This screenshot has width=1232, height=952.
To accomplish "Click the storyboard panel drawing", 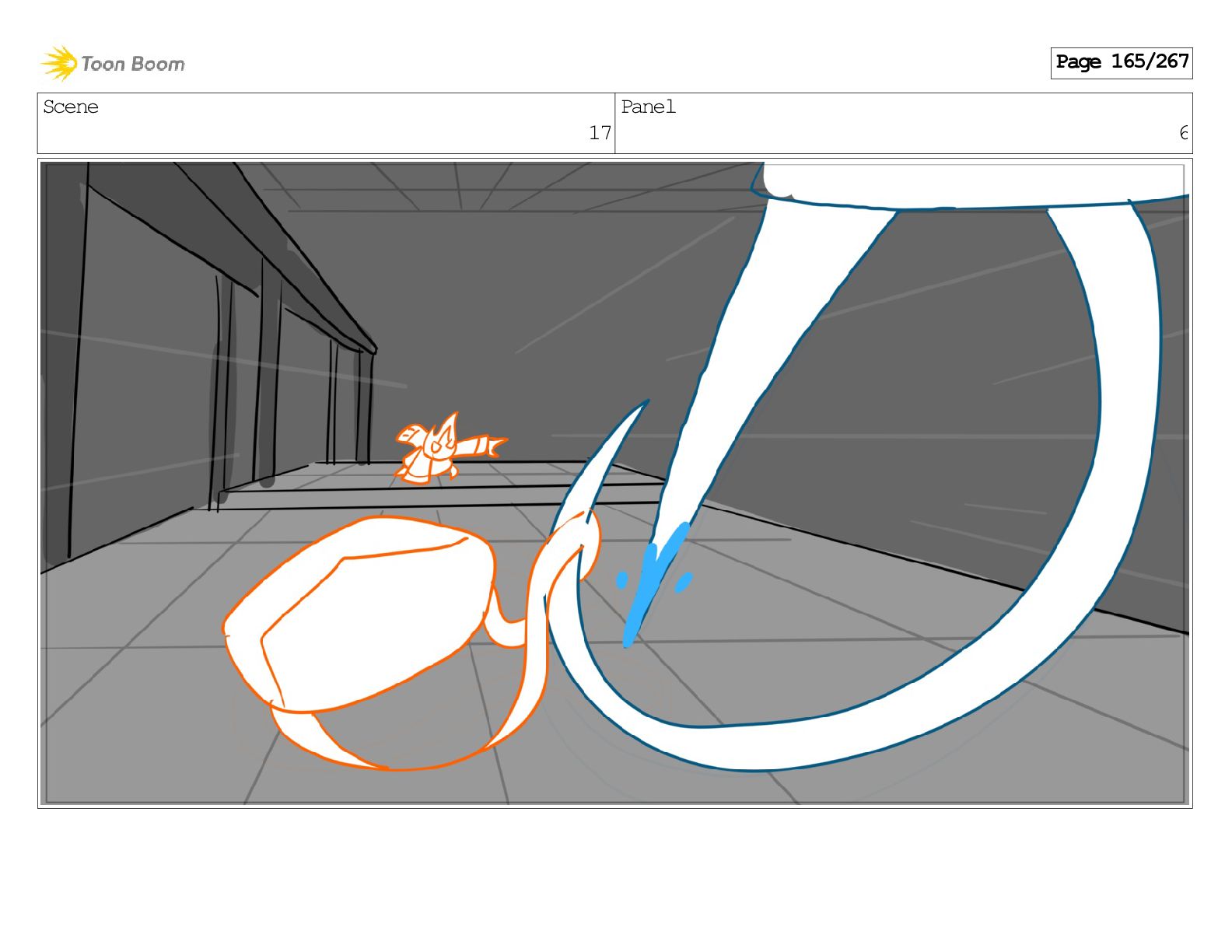I will [614, 483].
